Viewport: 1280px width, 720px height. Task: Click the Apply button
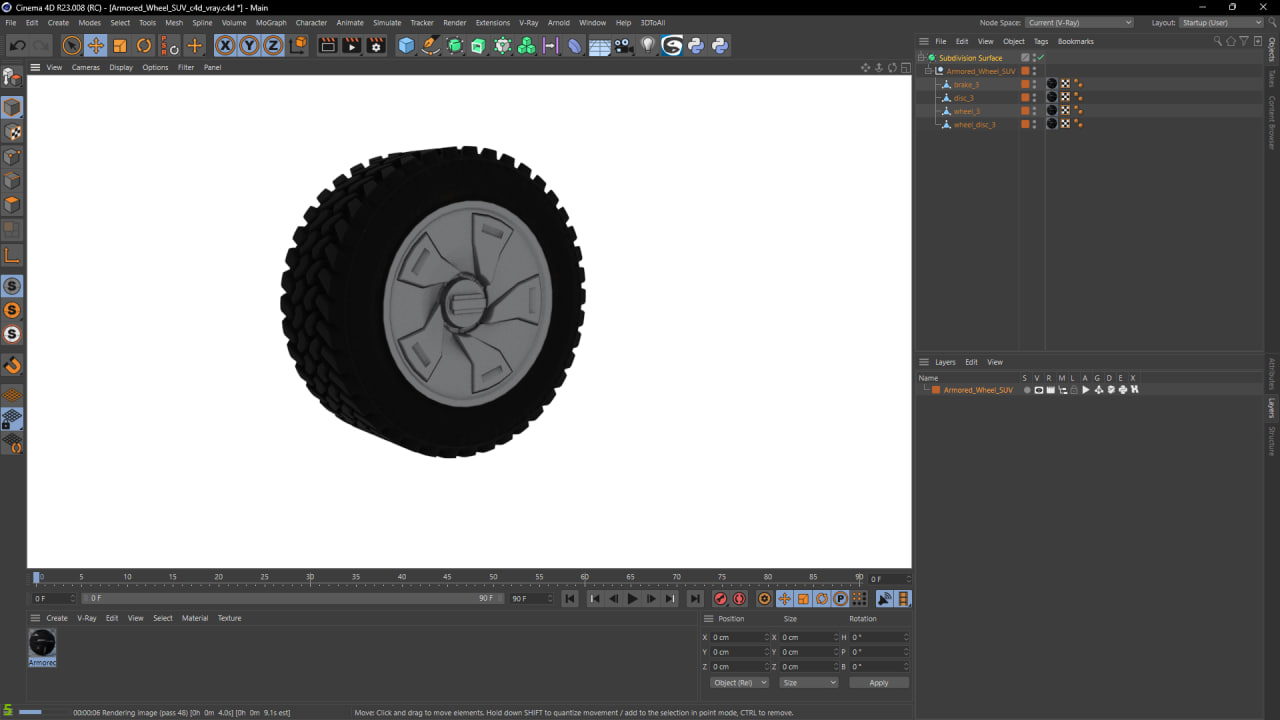(x=879, y=683)
